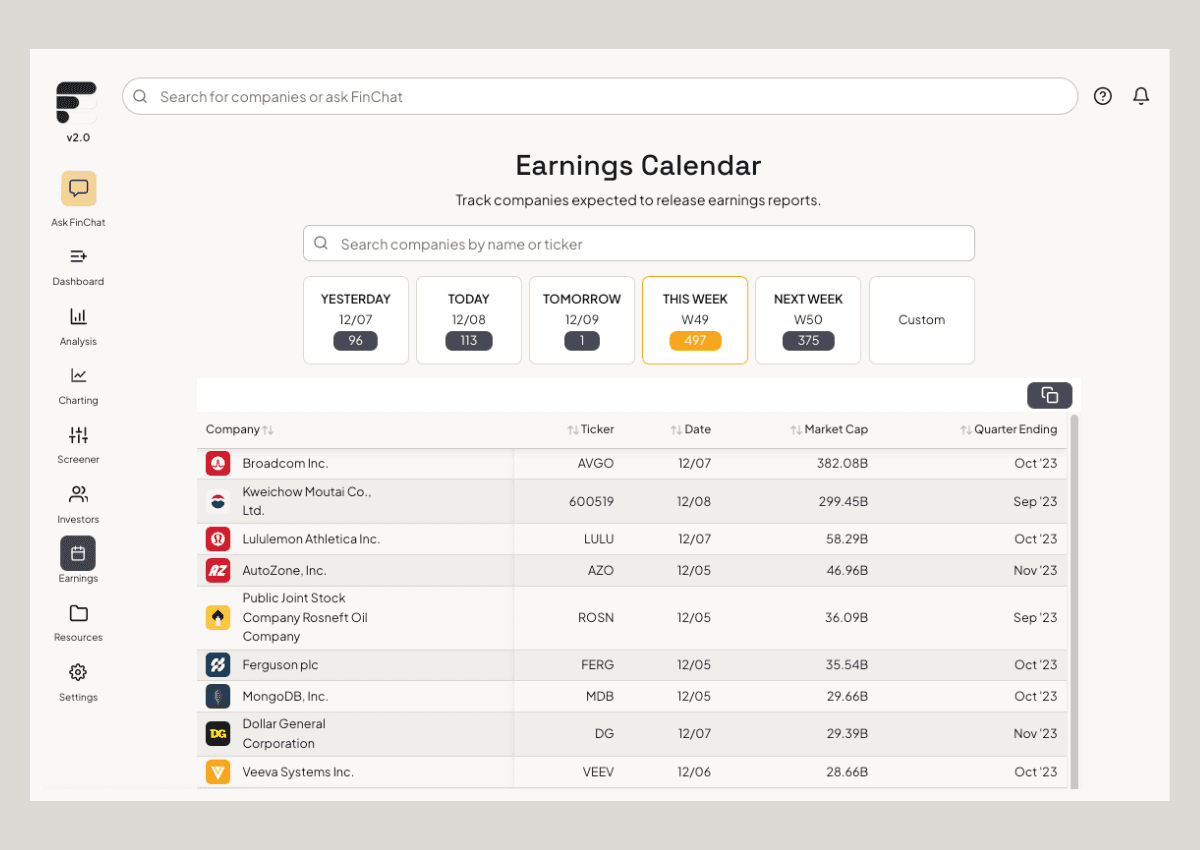Click the 382.08B market cap value
Screen dimensions: 1200x850
coord(842,464)
